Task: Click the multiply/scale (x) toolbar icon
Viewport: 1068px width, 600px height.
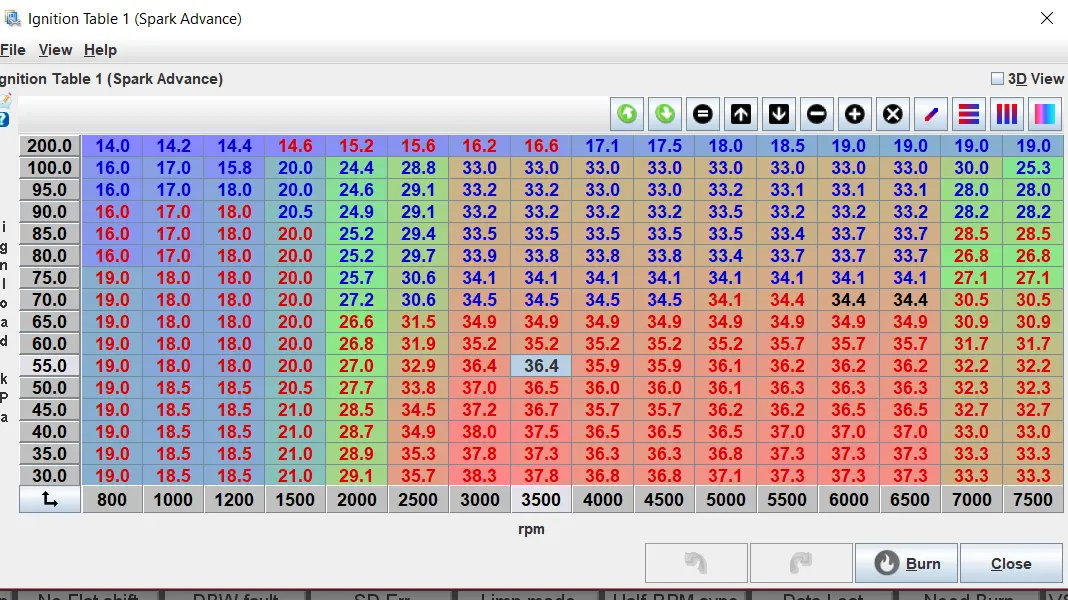Action: [x=893, y=114]
